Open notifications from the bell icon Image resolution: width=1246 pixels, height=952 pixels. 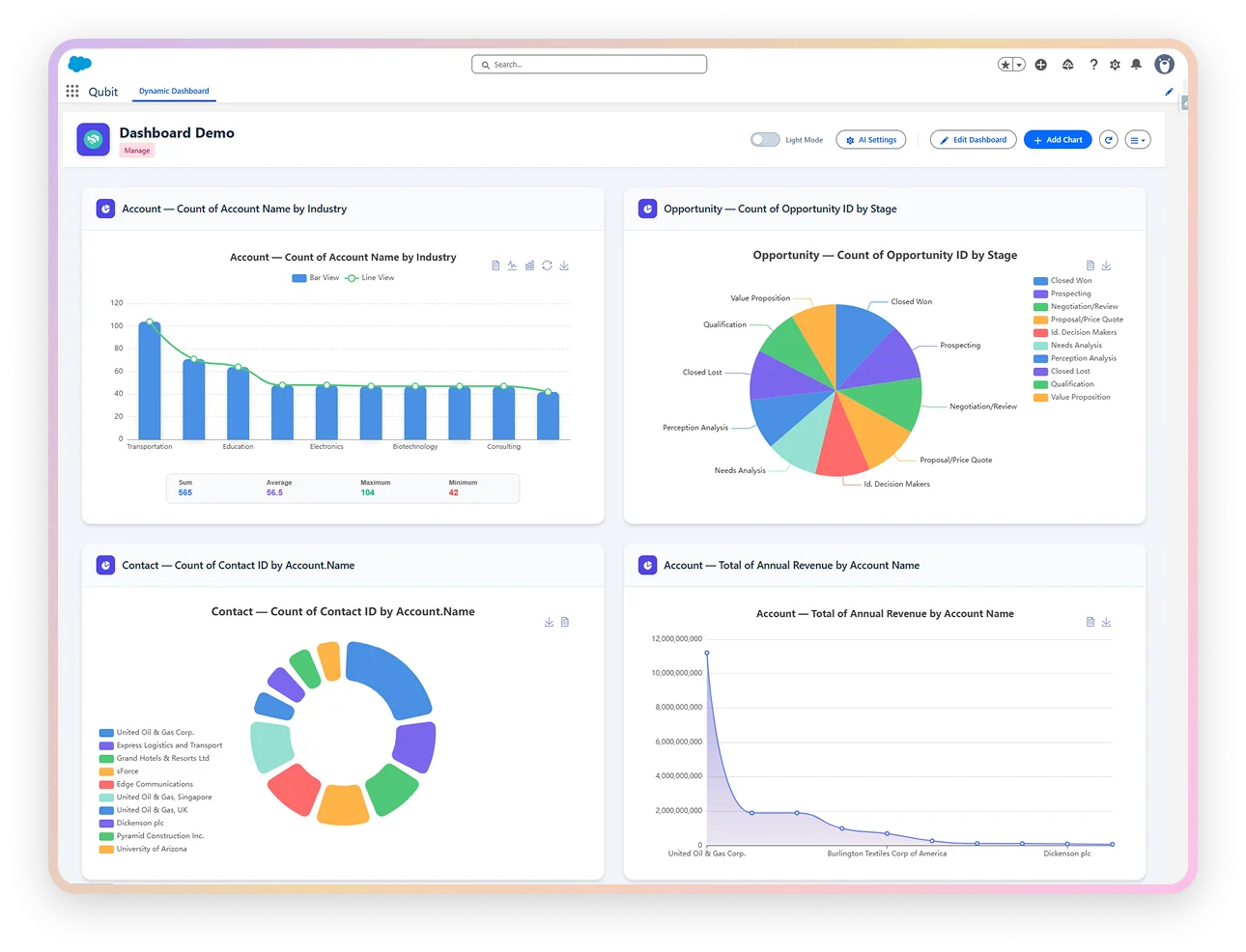(x=1136, y=64)
